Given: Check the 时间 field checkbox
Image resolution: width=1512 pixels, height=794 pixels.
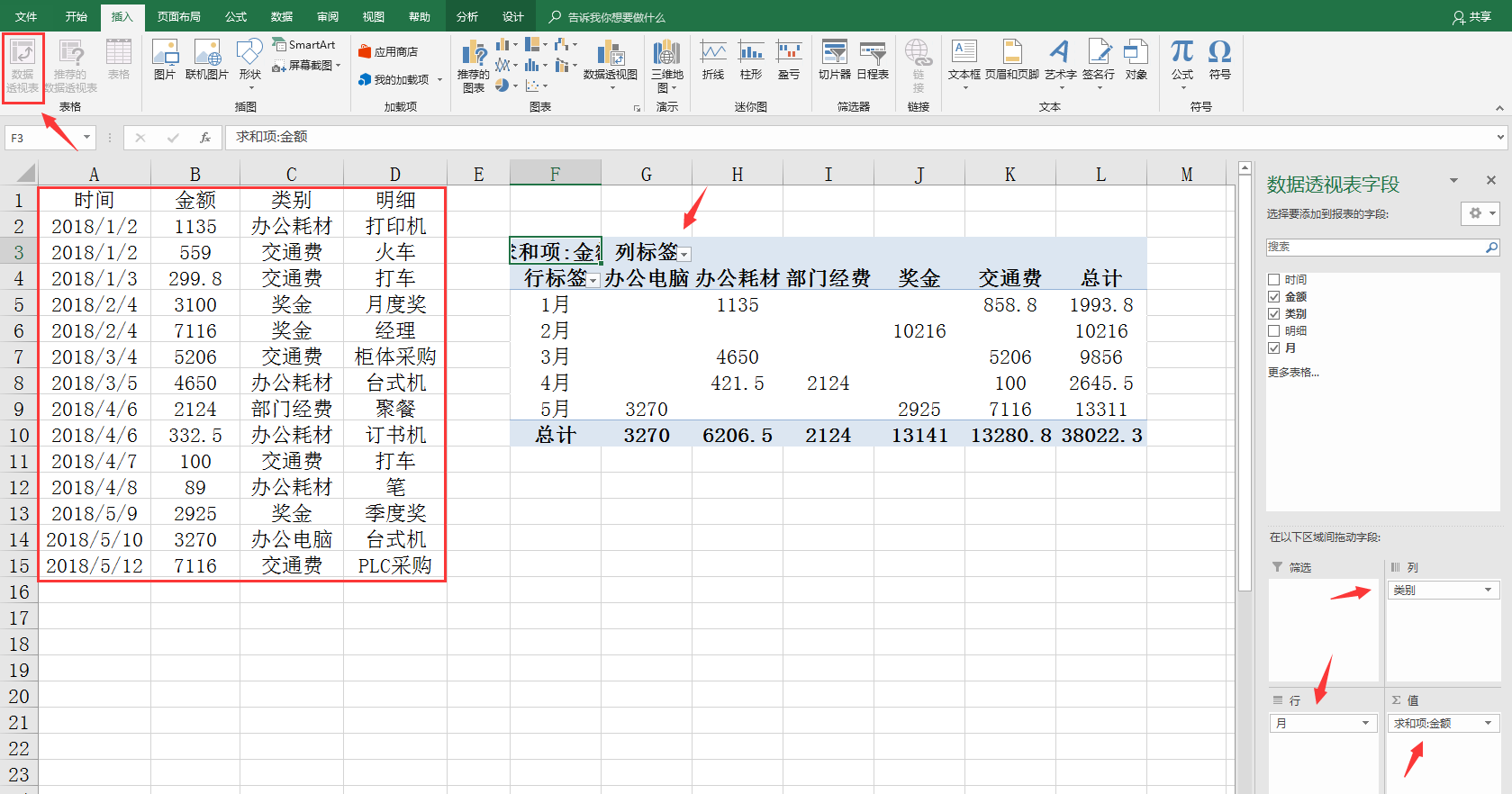Looking at the screenshot, I should coord(1273,280).
